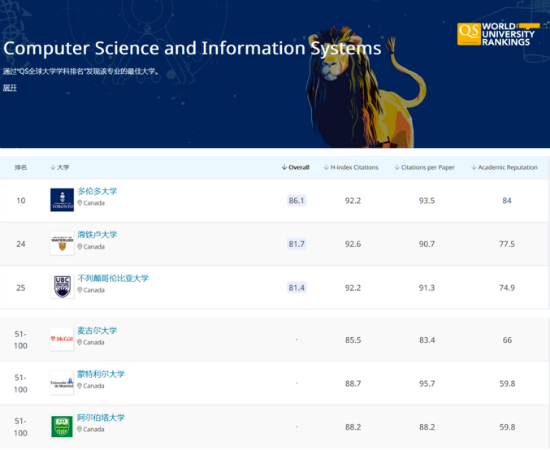Click Canada location under 蒙特利尔大学
Viewport: 550px width, 450px height.
tap(91, 386)
